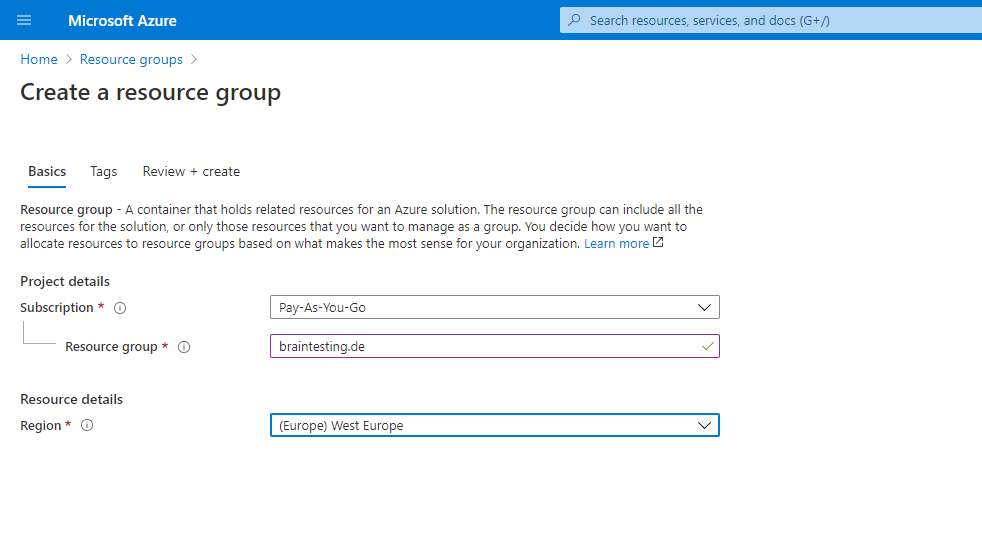This screenshot has height=543, width=982.
Task: Click the Resource group field label
Action: point(111,347)
